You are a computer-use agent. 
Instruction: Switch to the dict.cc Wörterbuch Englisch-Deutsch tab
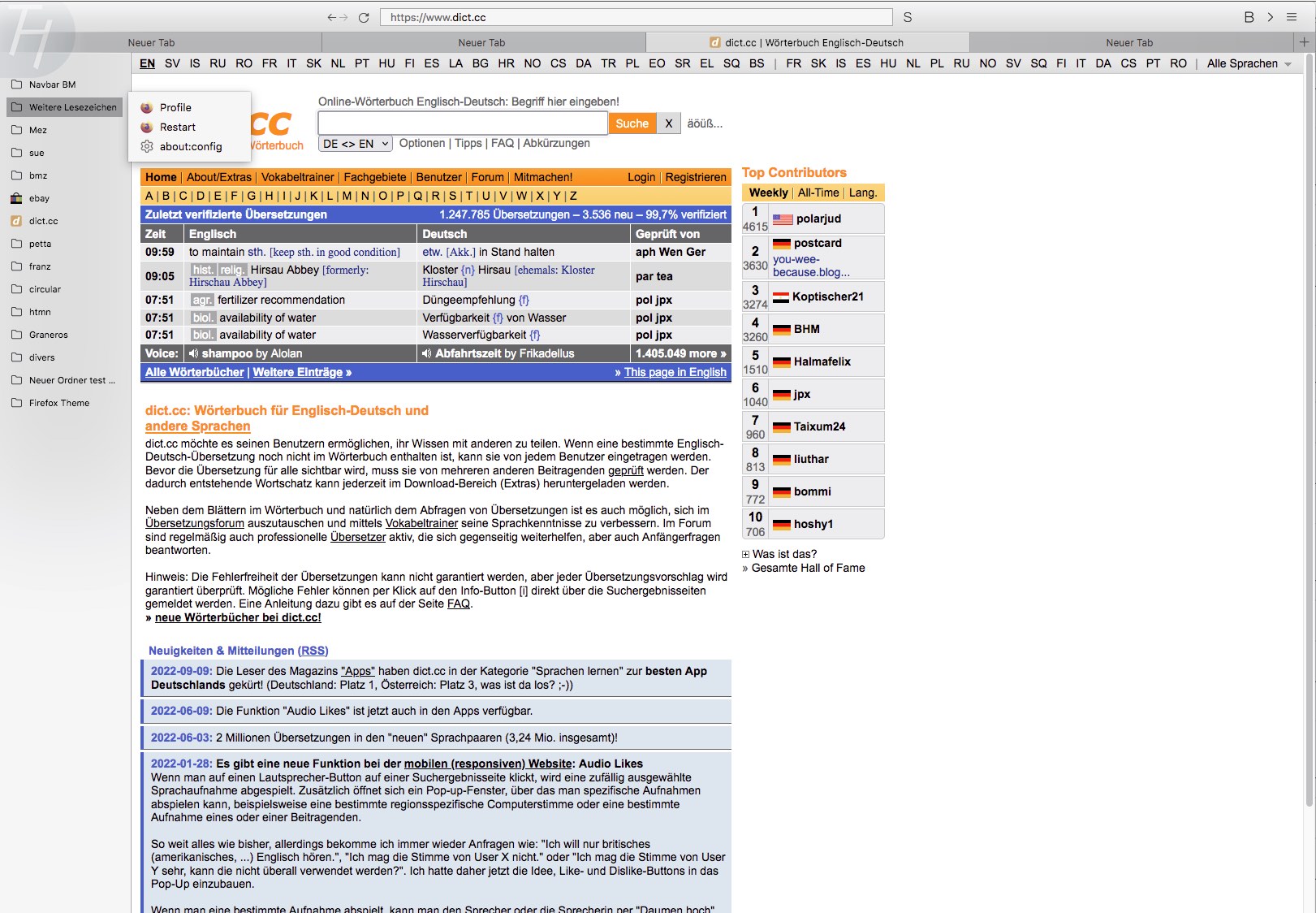pyautogui.click(x=808, y=42)
